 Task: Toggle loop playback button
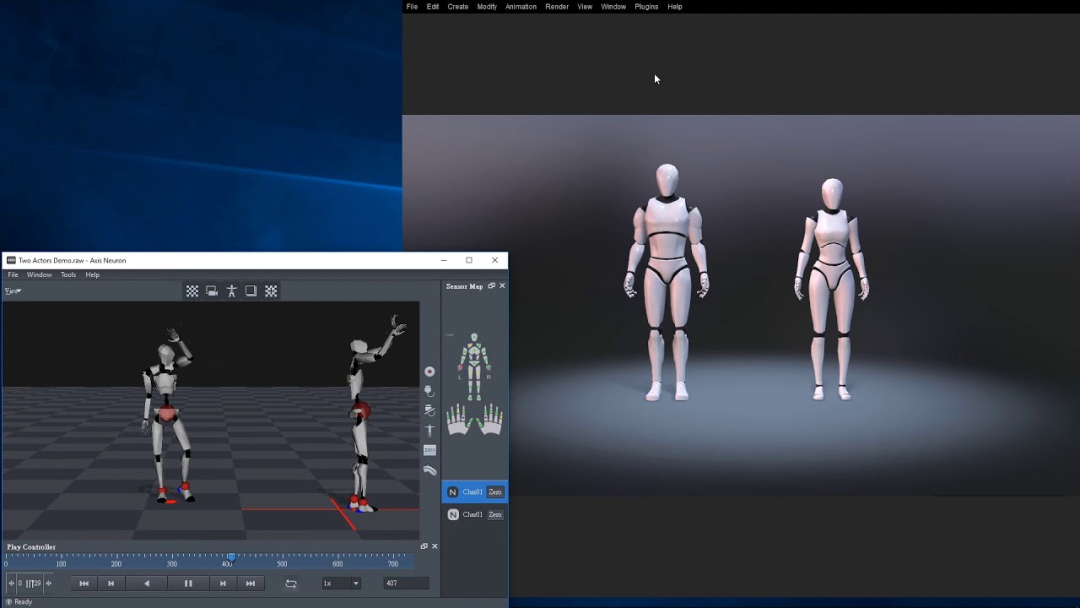(291, 583)
